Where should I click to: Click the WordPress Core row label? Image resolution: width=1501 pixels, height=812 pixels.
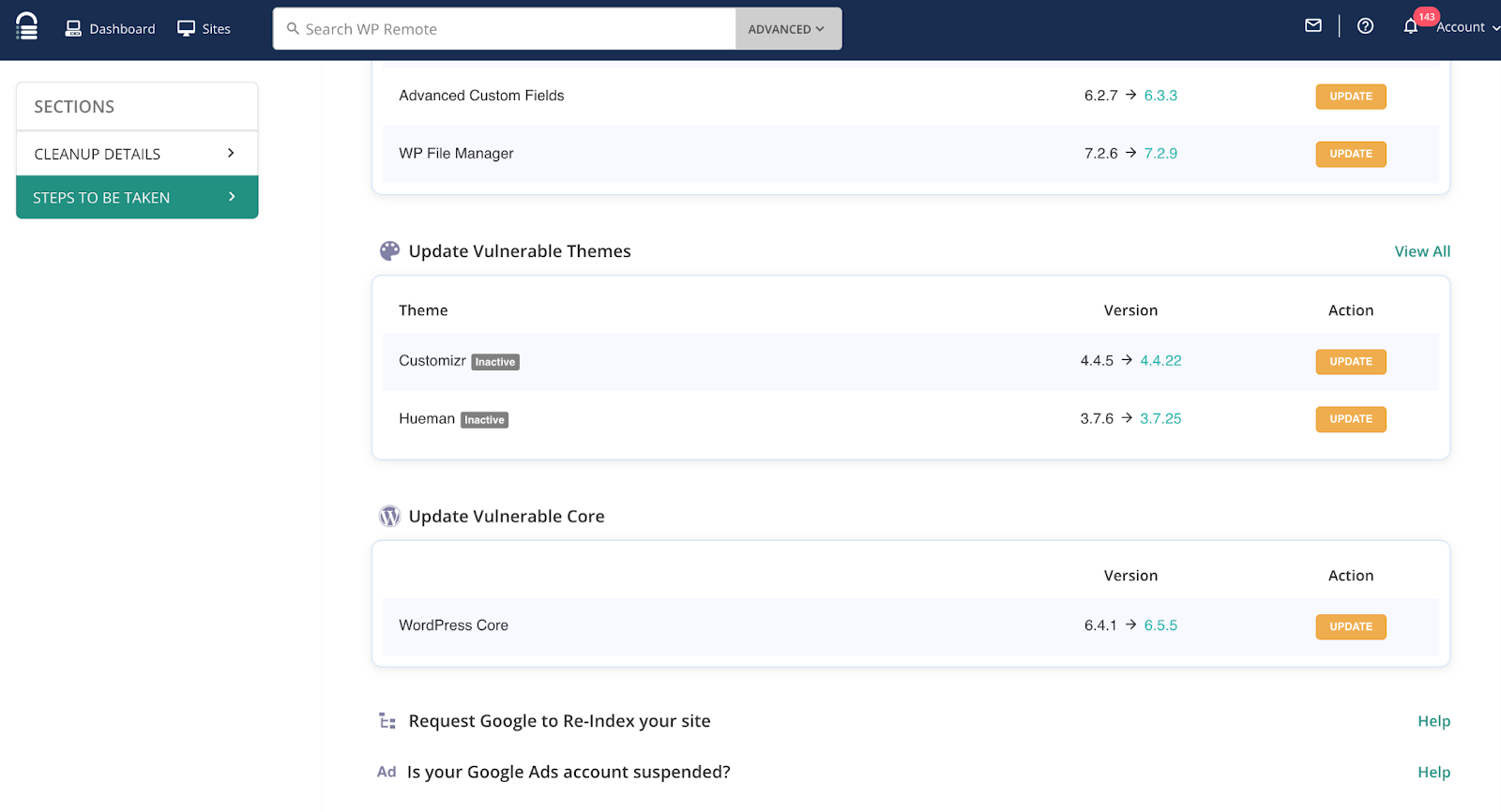453,625
